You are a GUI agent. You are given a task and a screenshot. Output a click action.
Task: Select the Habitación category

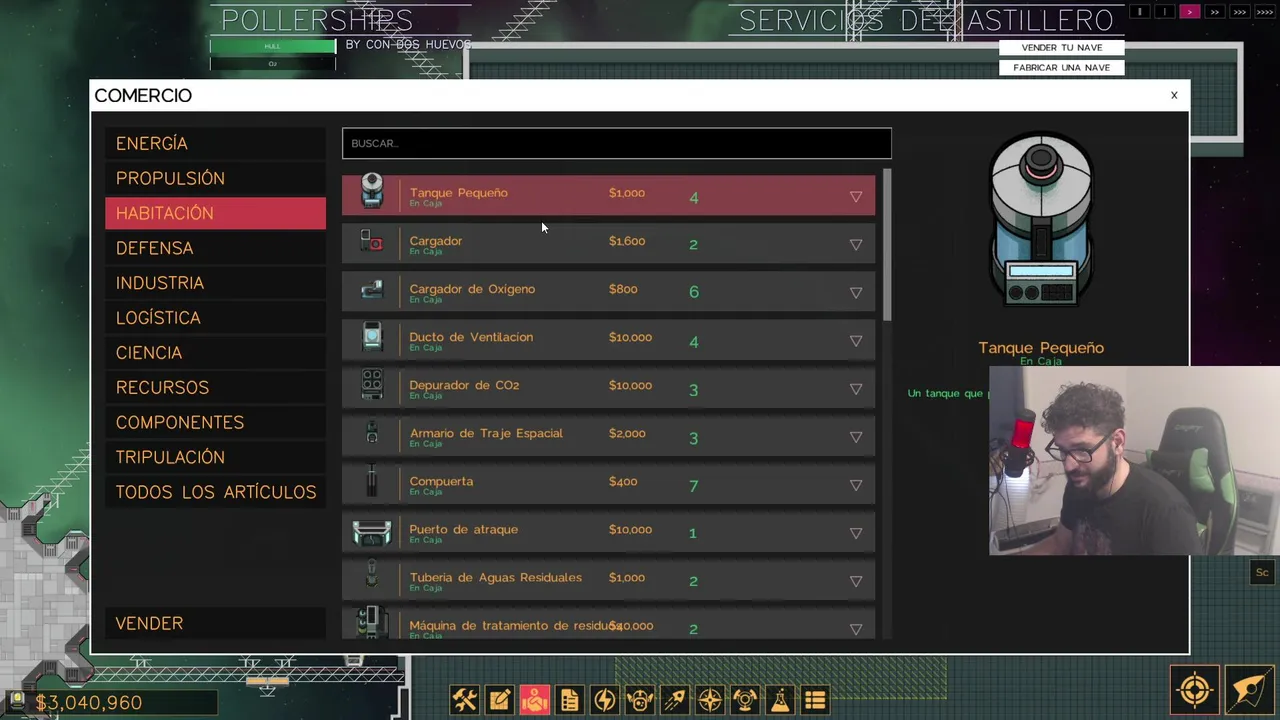pyautogui.click(x=215, y=213)
